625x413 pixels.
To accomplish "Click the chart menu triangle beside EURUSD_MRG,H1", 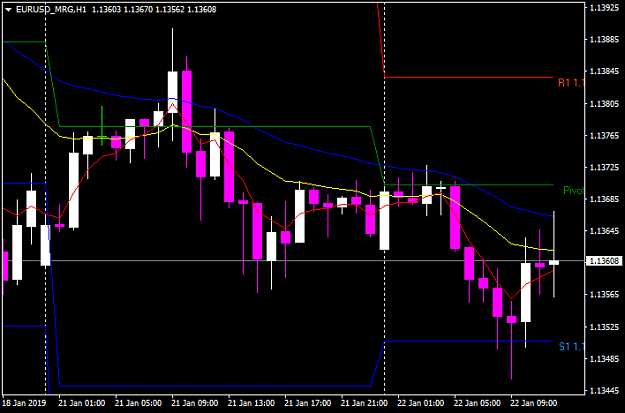I will click(8, 10).
